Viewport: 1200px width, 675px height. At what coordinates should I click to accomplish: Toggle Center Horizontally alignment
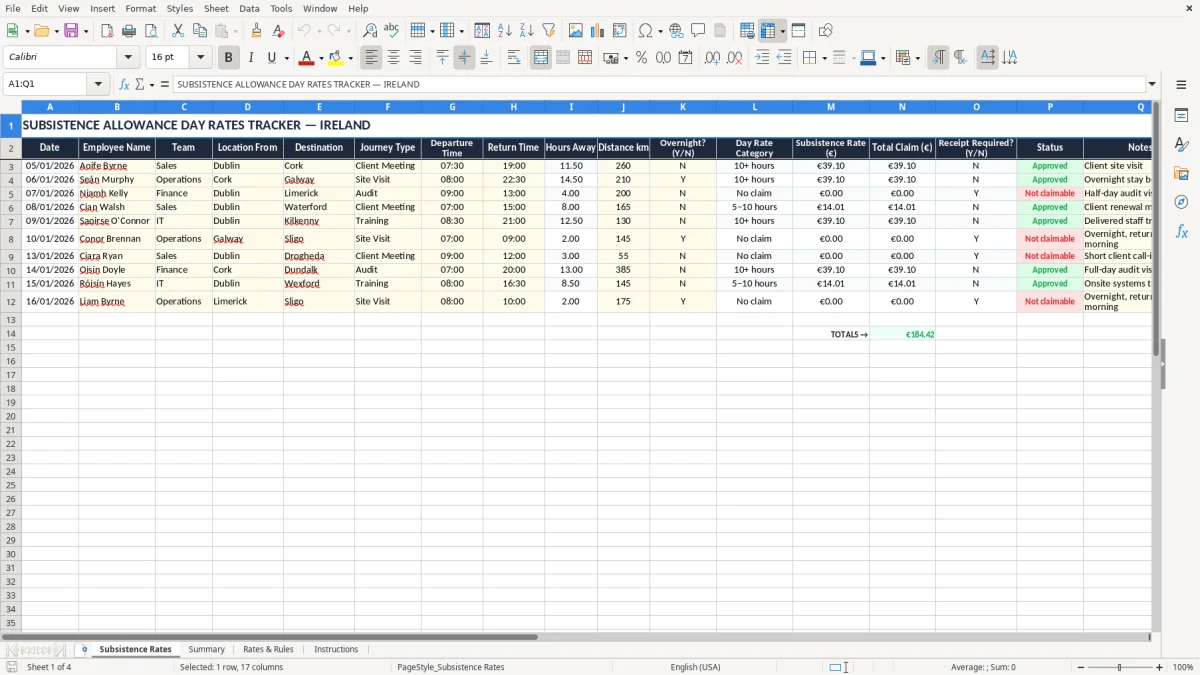[393, 58]
